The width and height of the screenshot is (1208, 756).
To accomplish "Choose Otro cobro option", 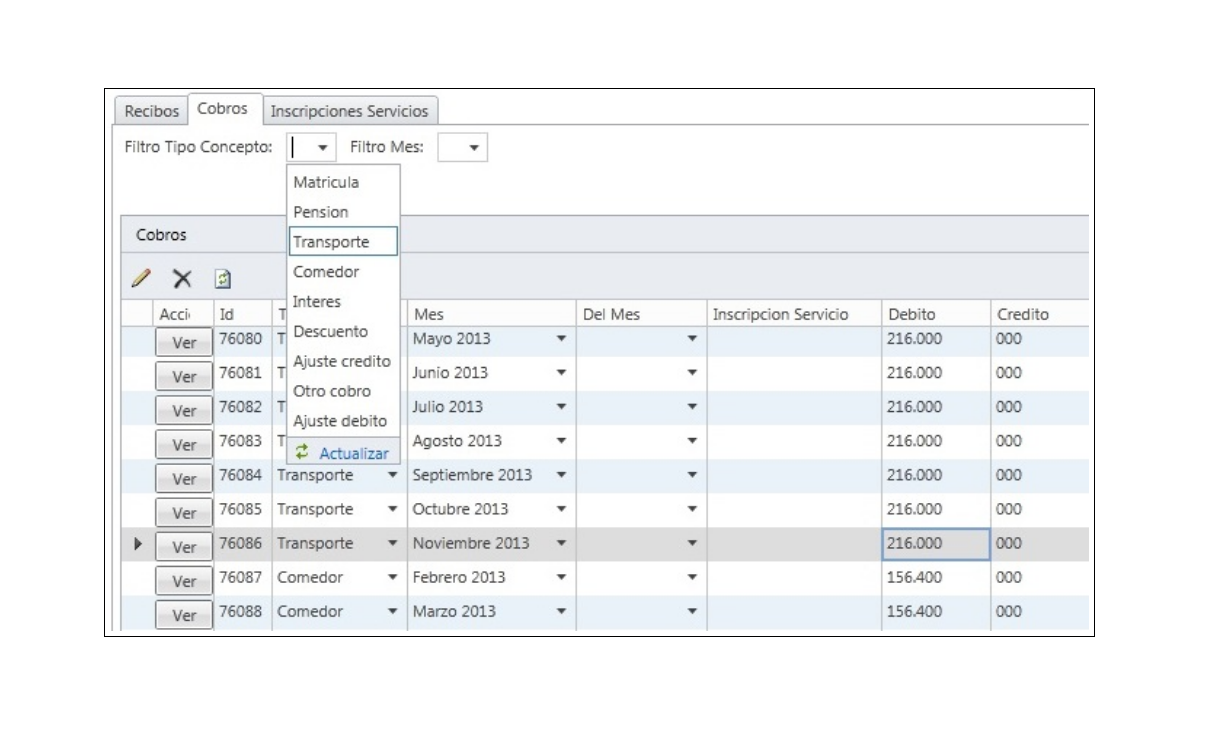I will coord(343,391).
